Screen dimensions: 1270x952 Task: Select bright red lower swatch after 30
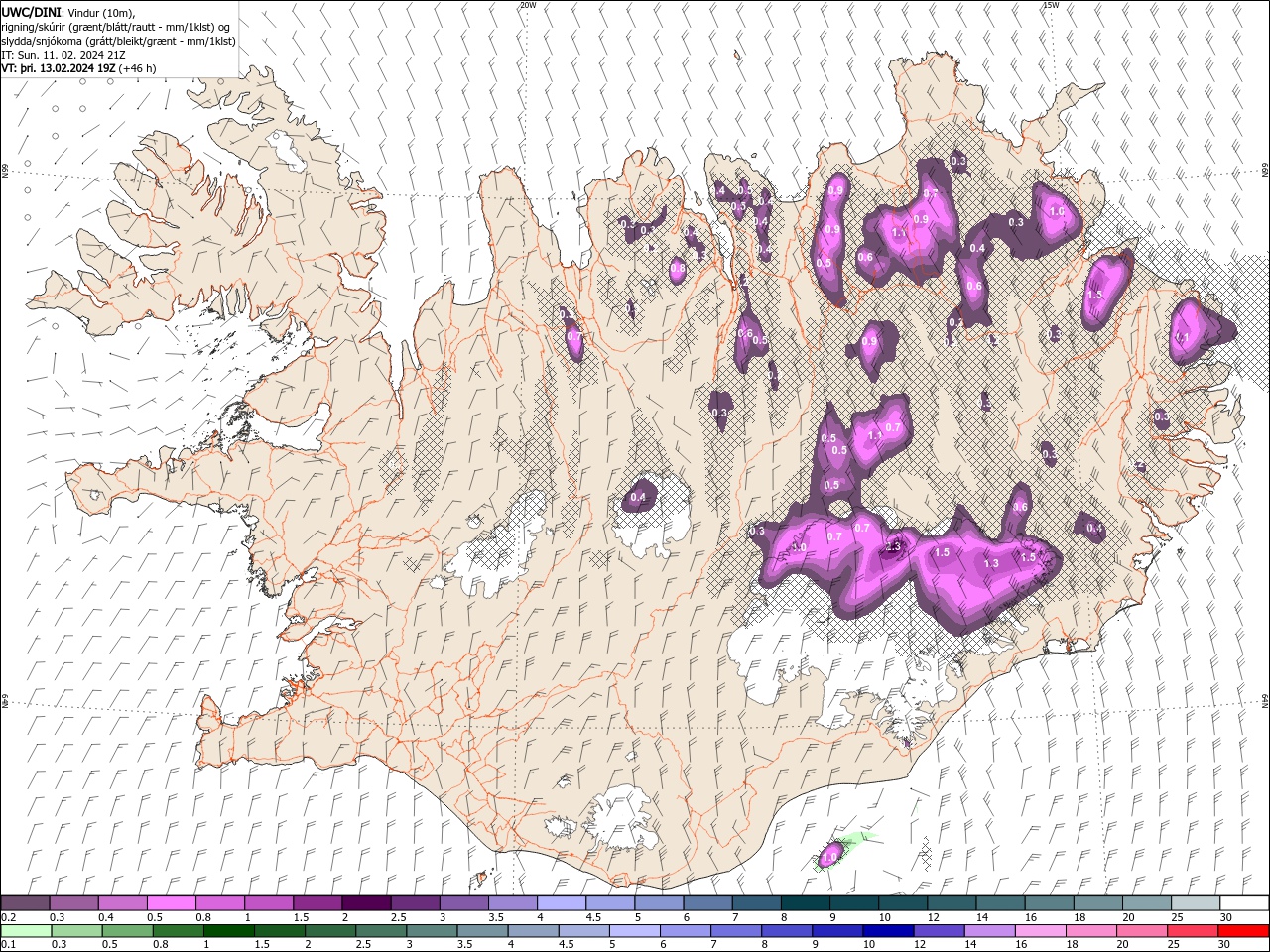(x=1242, y=931)
